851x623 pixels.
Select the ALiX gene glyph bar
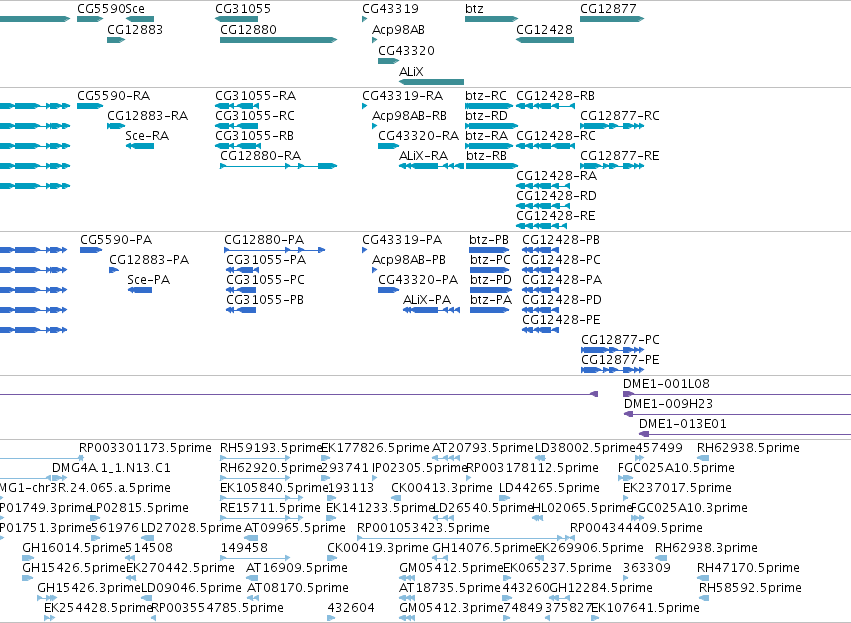pyautogui.click(x=431, y=82)
